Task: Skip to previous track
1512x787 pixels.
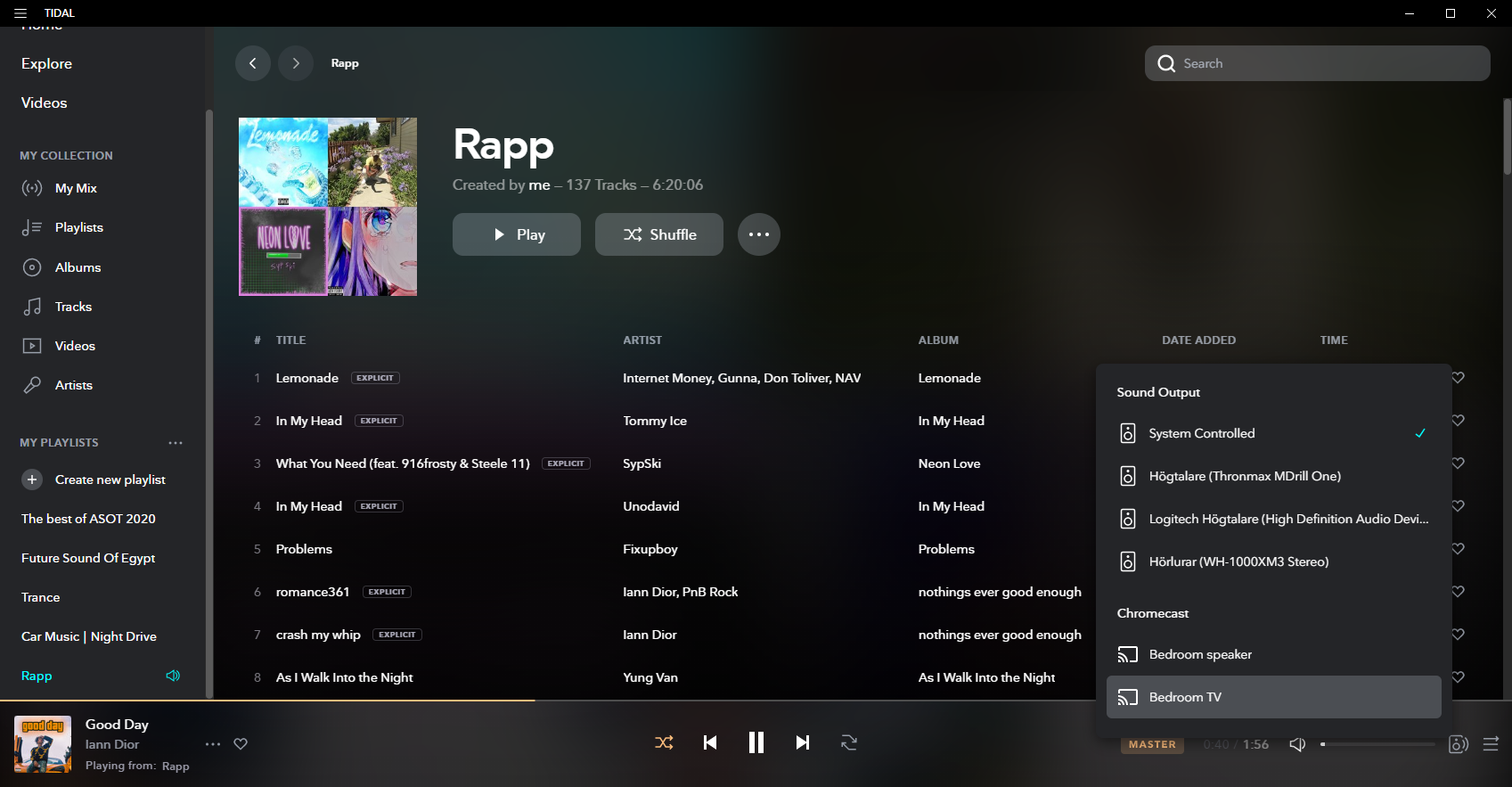Action: pos(710,742)
